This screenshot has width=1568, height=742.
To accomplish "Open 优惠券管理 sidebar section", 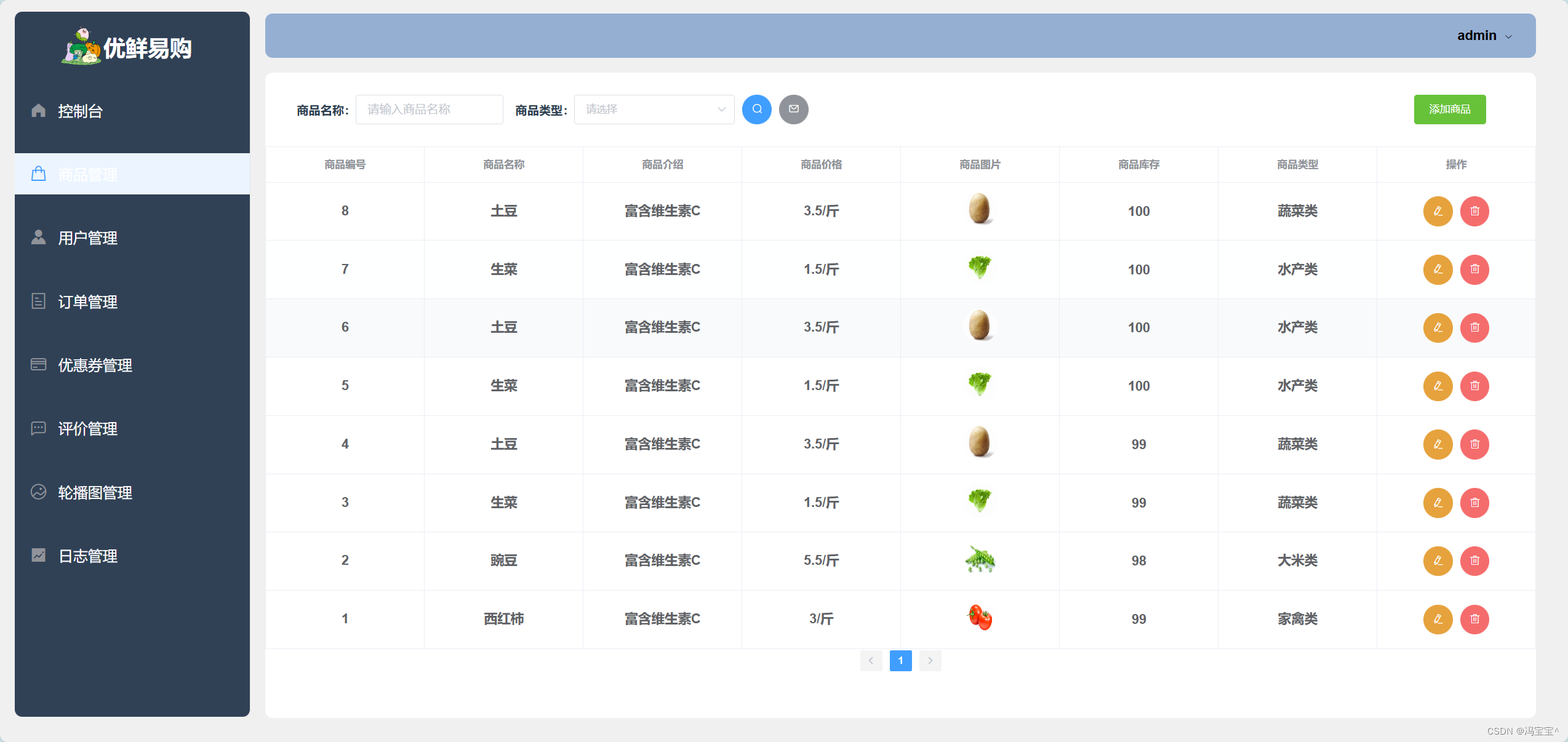I will pyautogui.click(x=95, y=365).
